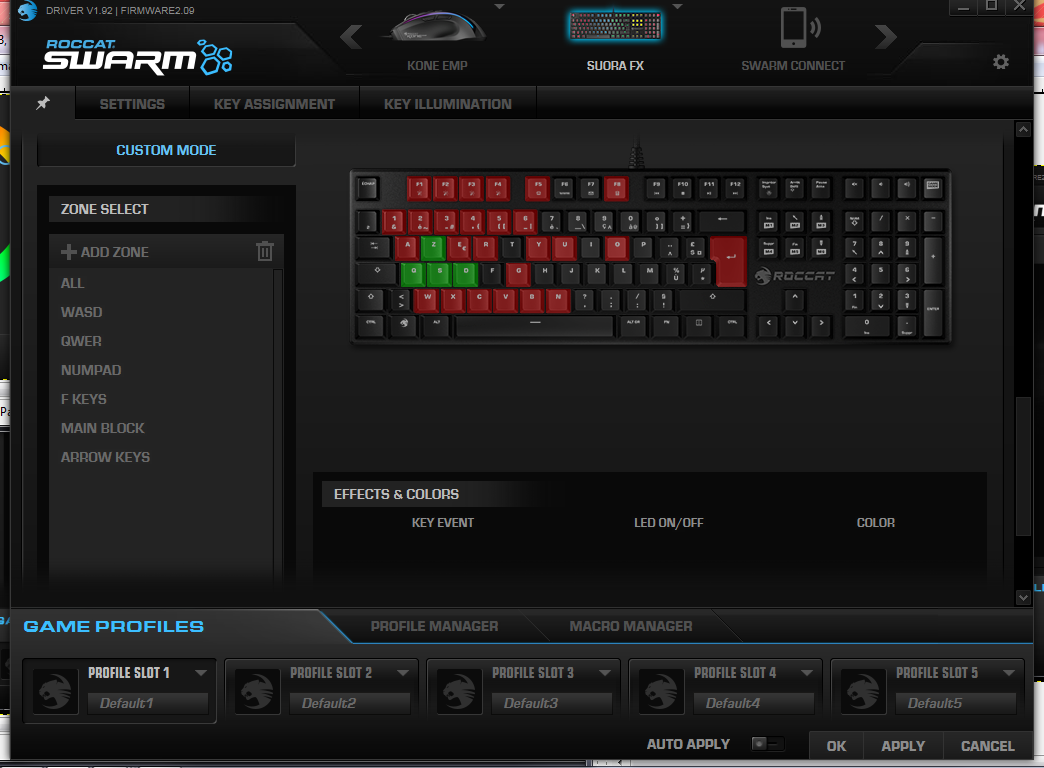Click Profile Slot 2 Roccat avatar
This screenshot has width=1044, height=768.
point(258,691)
